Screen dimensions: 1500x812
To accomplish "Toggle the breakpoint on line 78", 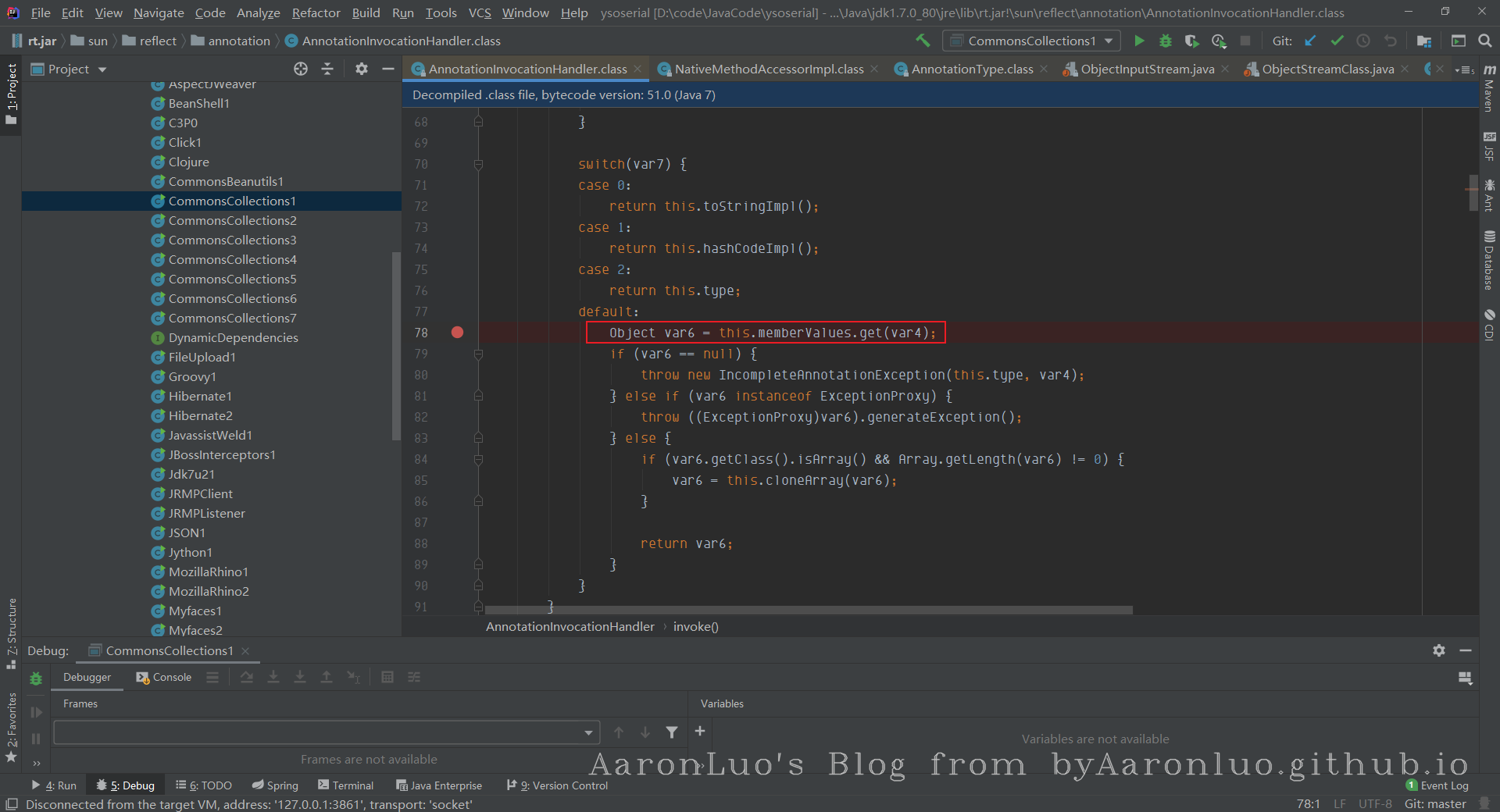I will click(x=457, y=333).
